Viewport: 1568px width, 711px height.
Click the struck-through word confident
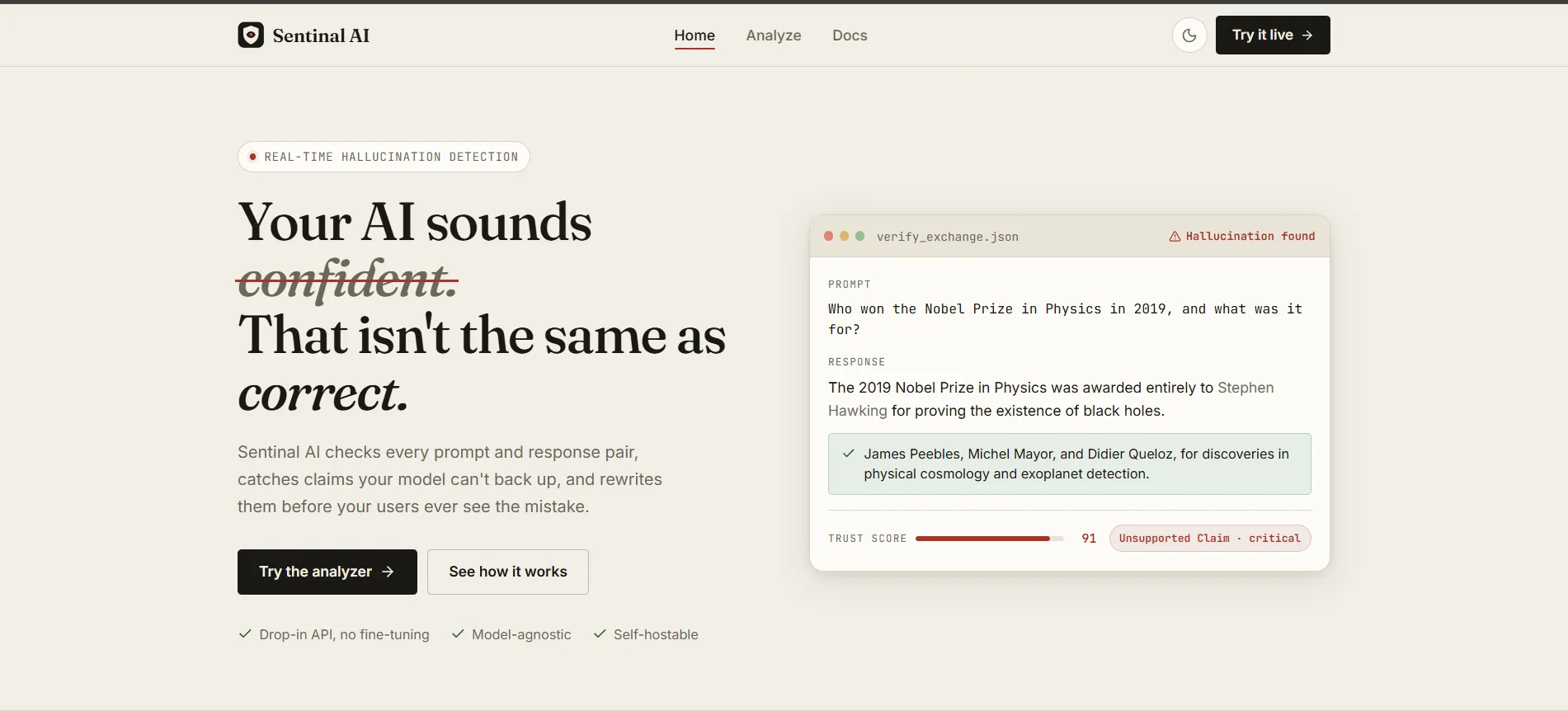point(347,280)
